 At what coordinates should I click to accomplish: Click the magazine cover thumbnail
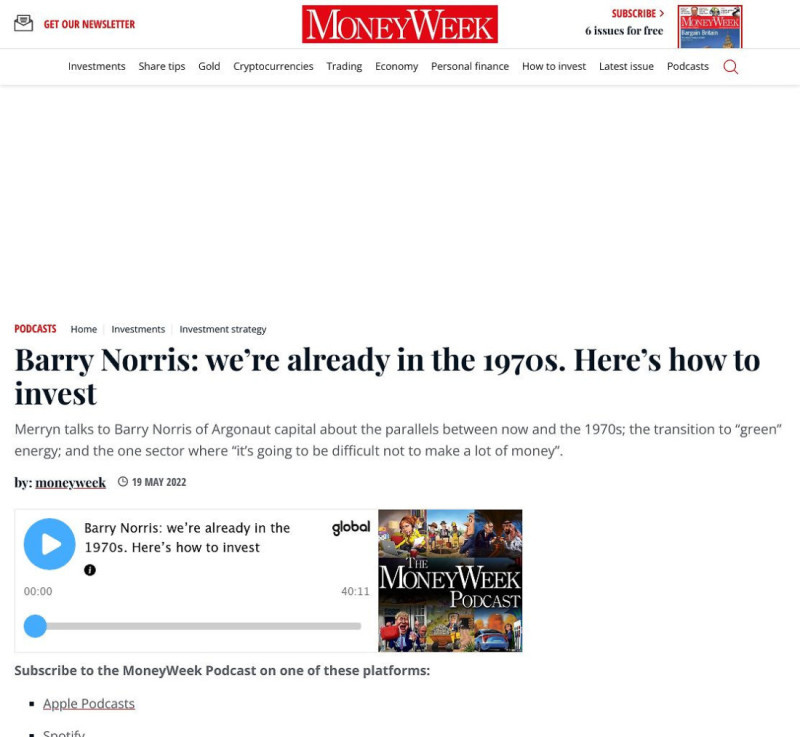click(x=709, y=26)
